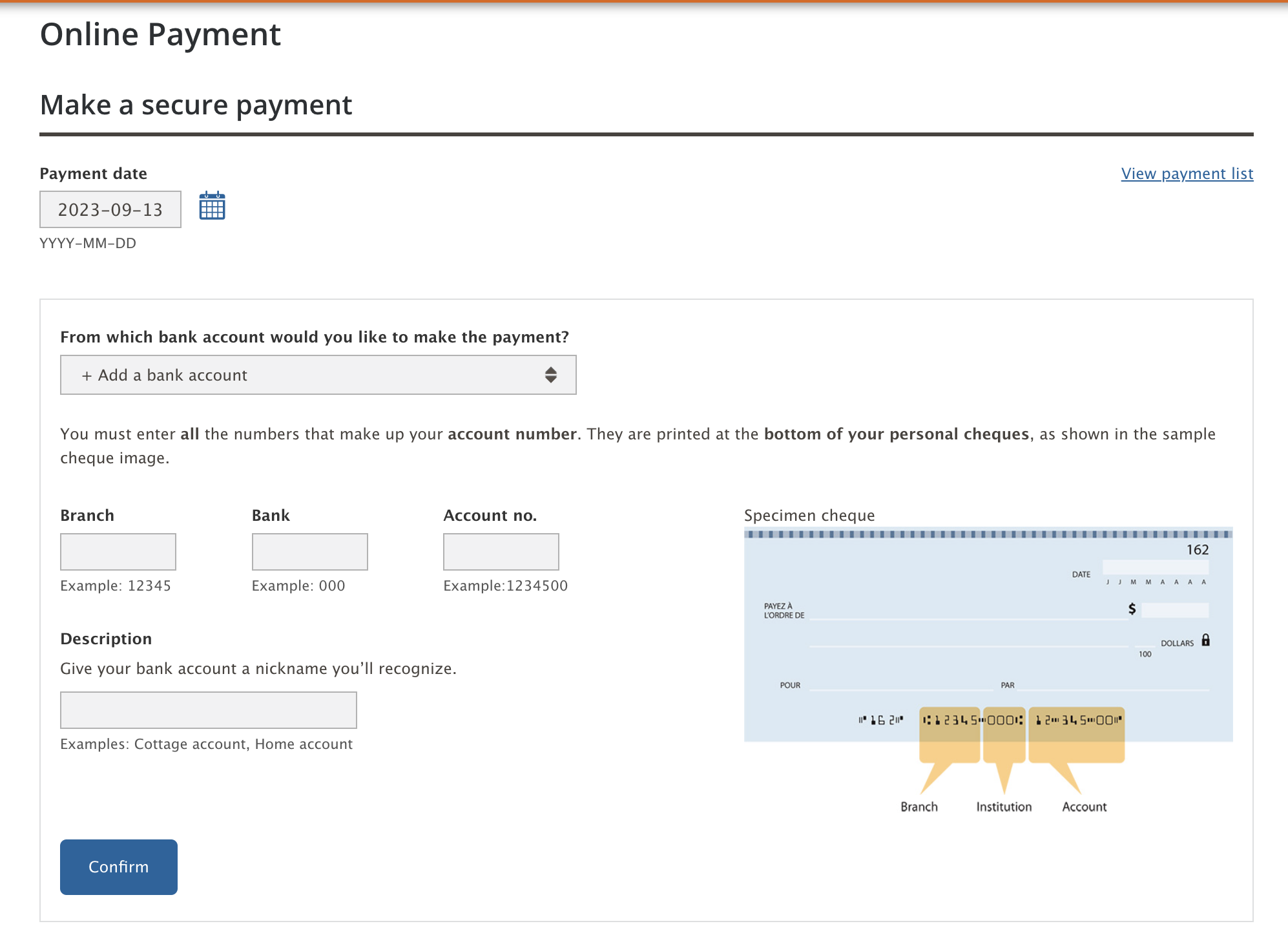Click the cheque DATE field area
Image resolution: width=1288 pixels, height=937 pixels.
[x=1154, y=568]
